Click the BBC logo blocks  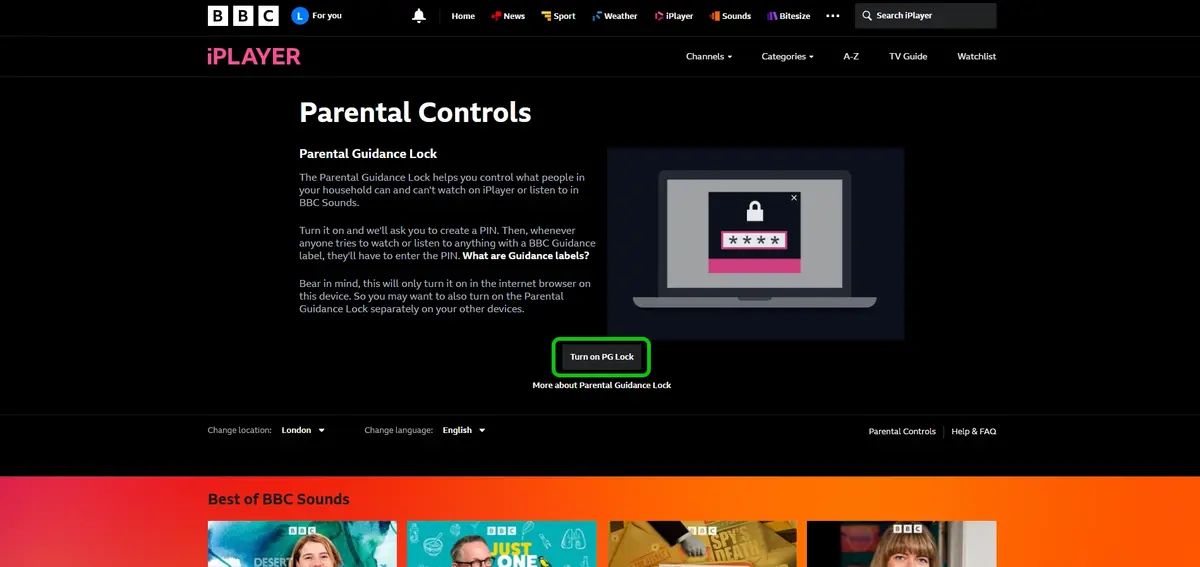pos(243,16)
